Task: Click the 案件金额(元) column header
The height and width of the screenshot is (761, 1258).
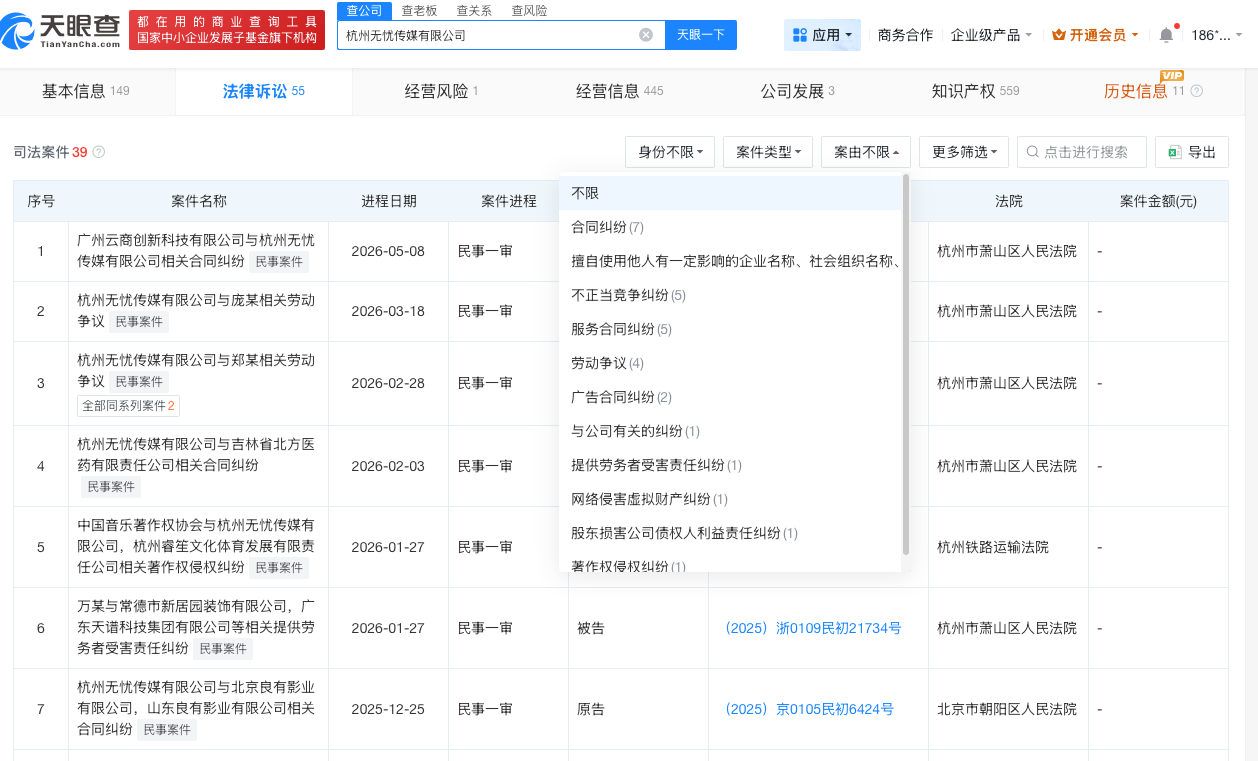Action: (1158, 201)
